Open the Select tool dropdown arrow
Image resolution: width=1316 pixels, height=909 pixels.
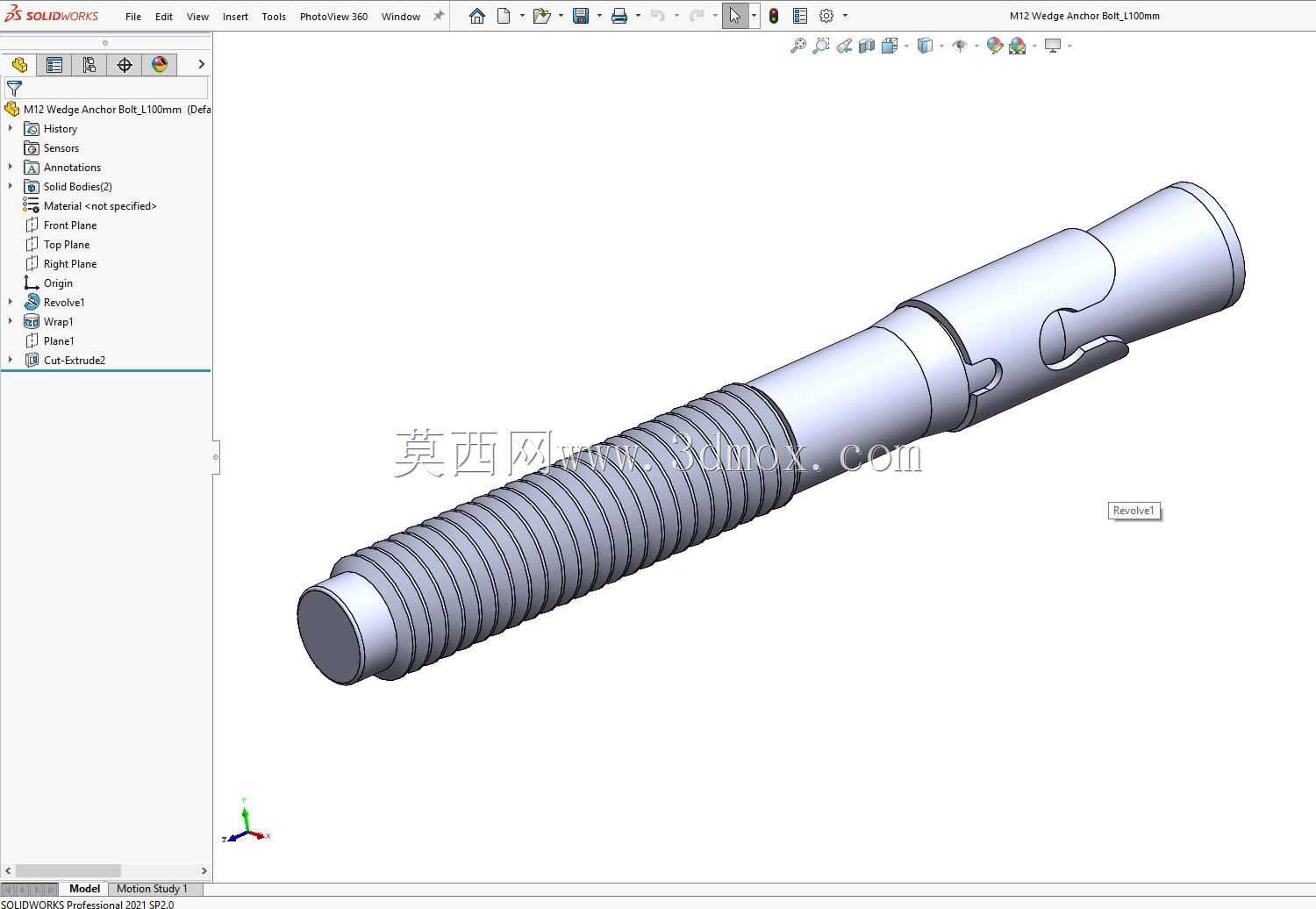click(754, 16)
